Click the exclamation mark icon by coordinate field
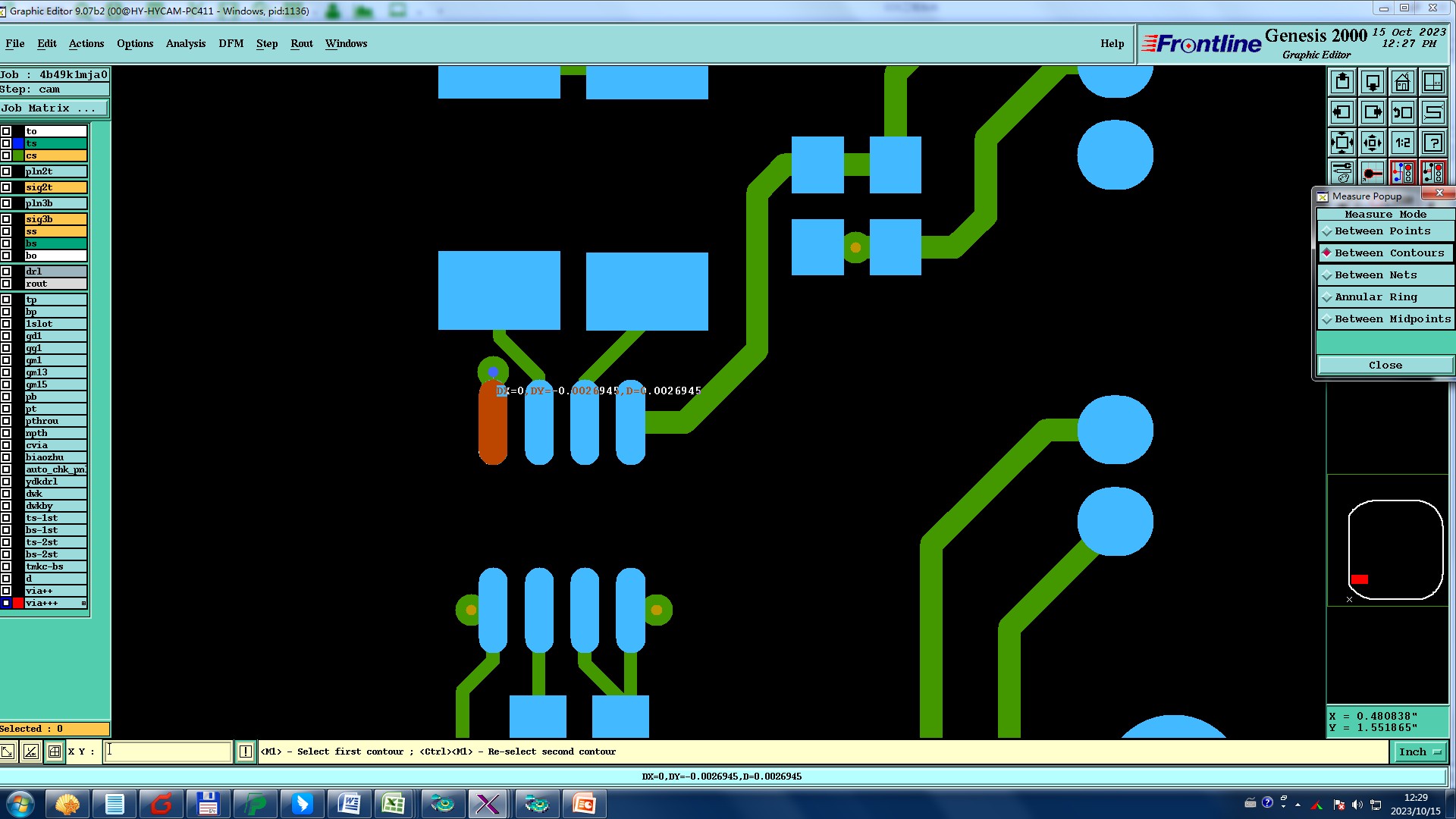The image size is (1456, 819). (245, 752)
